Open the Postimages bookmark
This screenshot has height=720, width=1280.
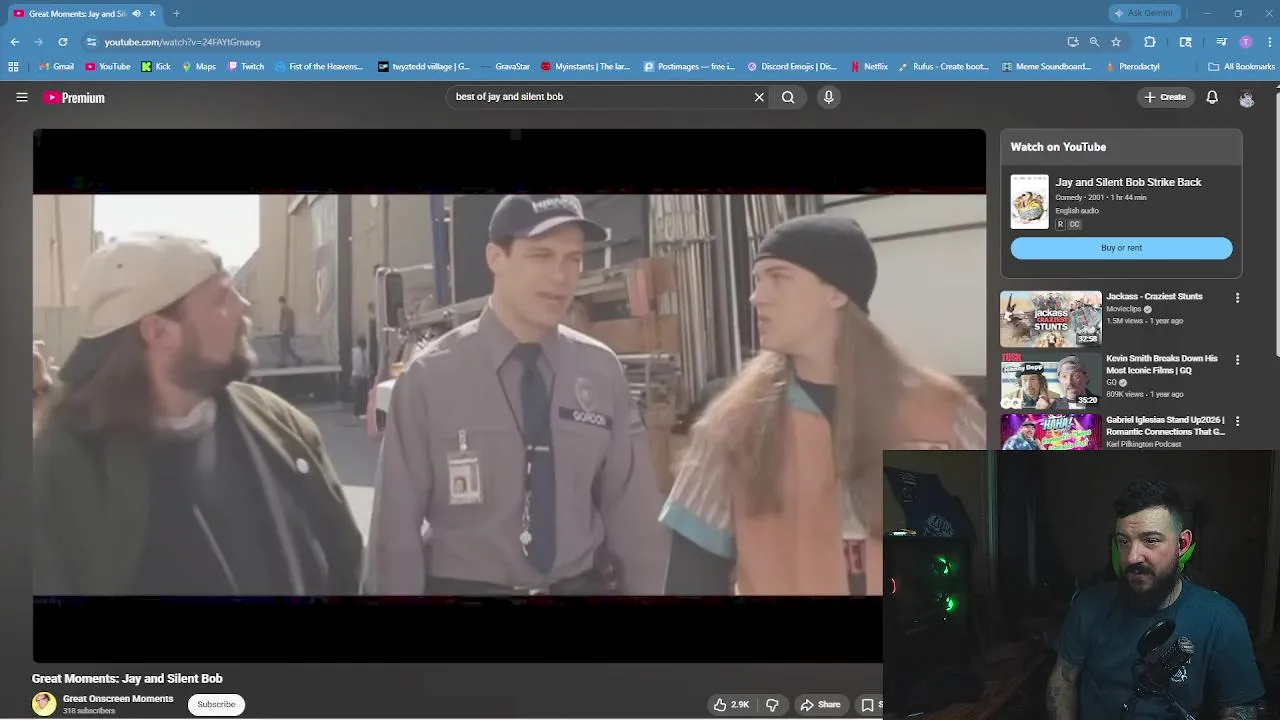tap(689, 67)
